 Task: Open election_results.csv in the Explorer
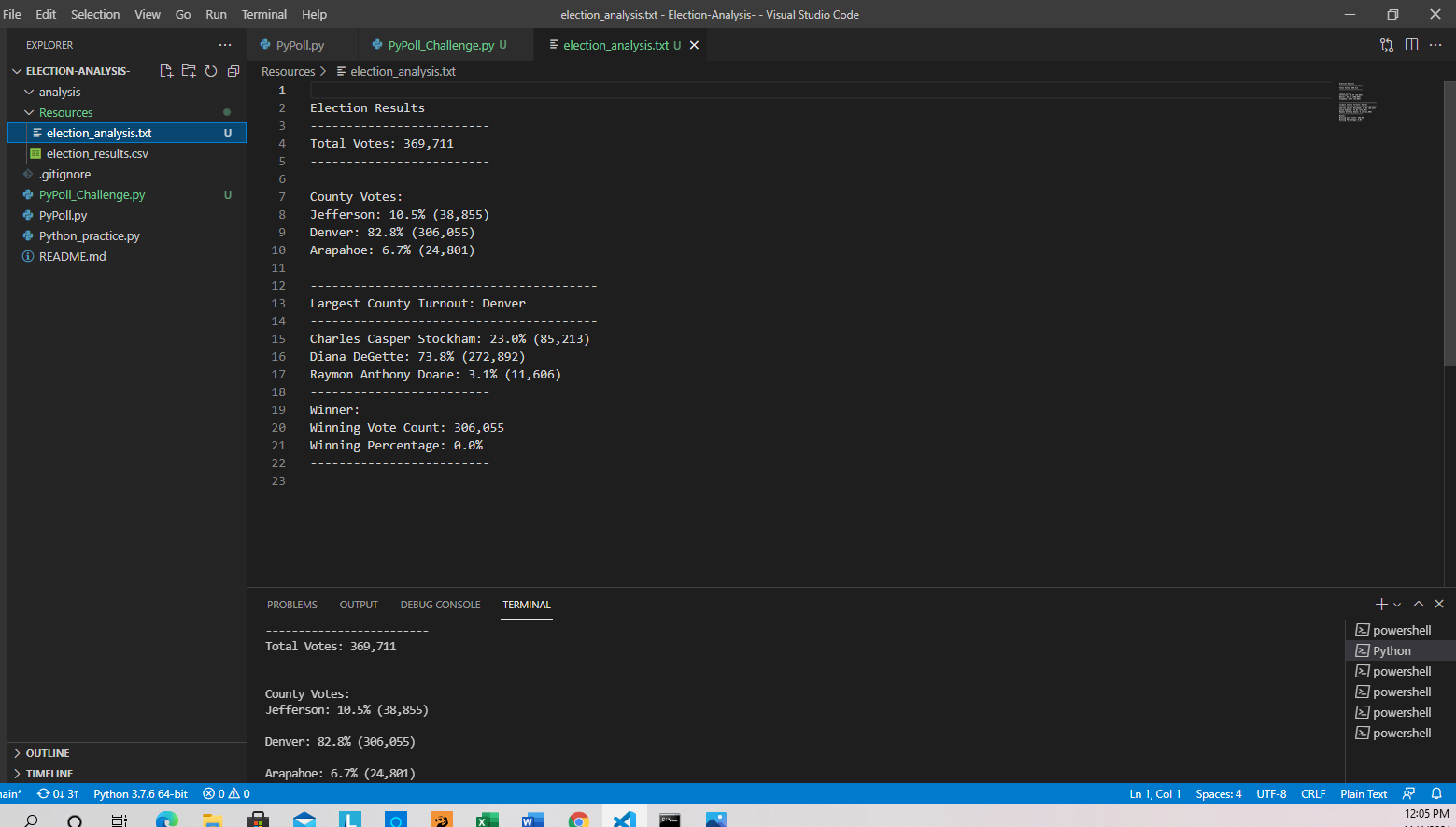coord(127,153)
